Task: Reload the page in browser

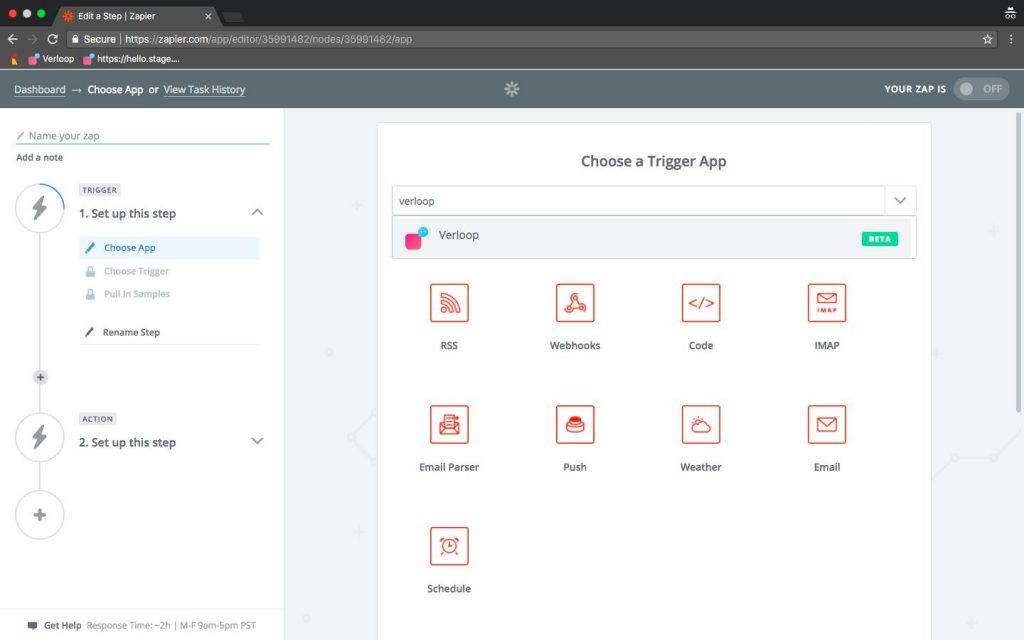Action: [53, 39]
